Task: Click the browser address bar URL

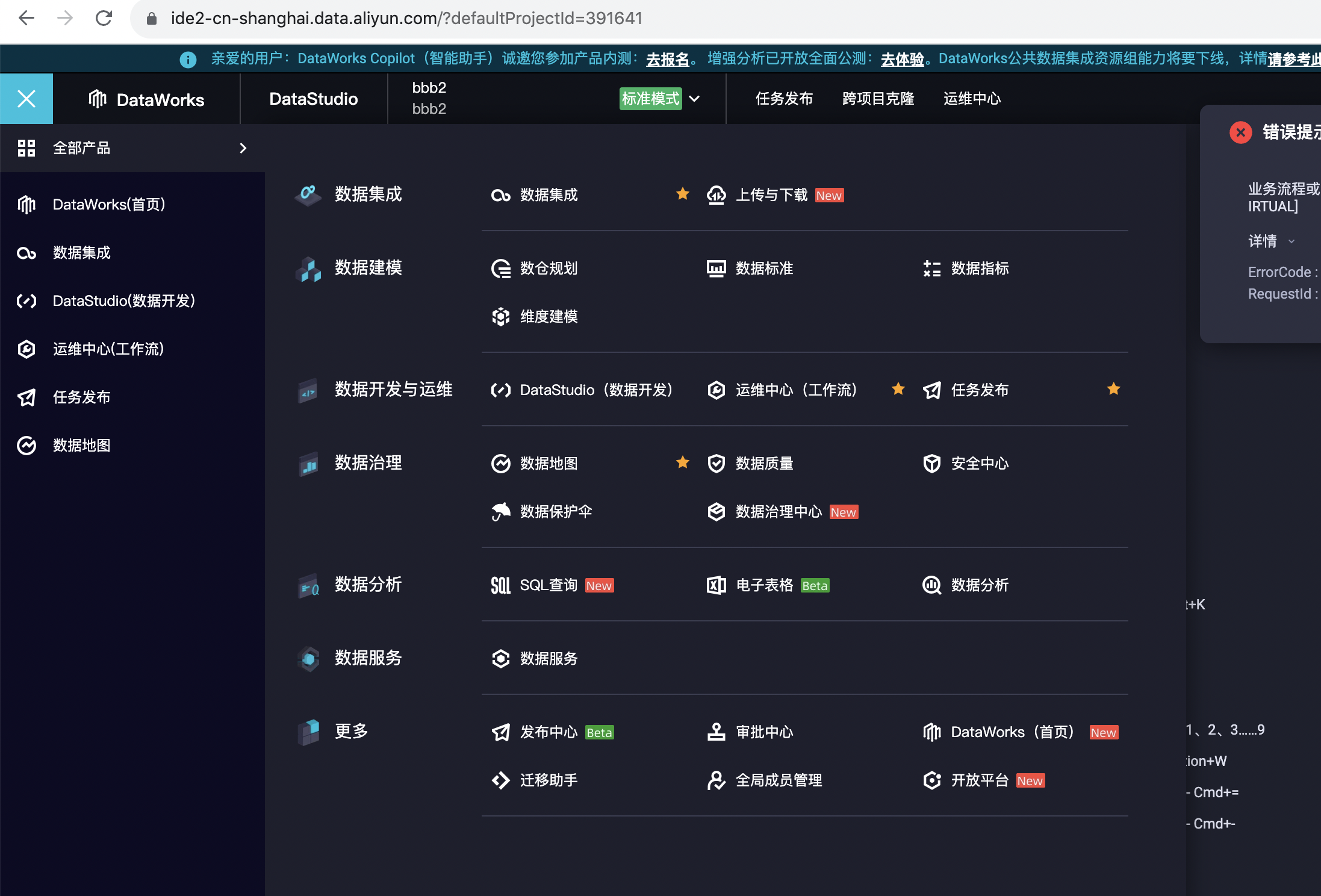Action: coord(406,18)
